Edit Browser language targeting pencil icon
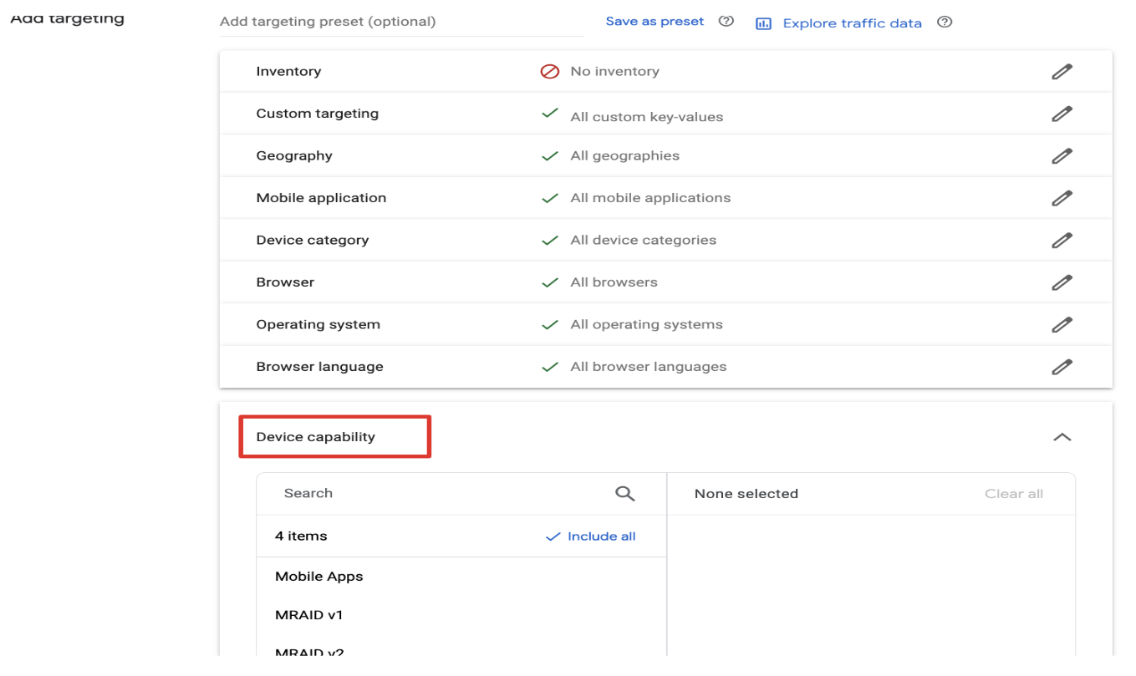The image size is (1136, 676). 1062,366
